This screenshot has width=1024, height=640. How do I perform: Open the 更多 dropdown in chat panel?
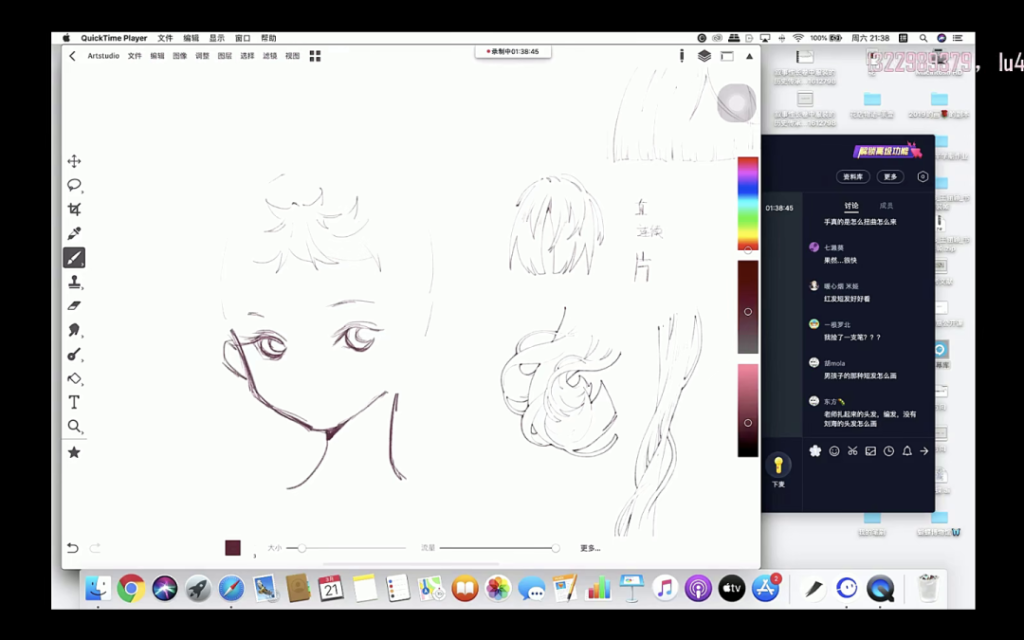[890, 177]
